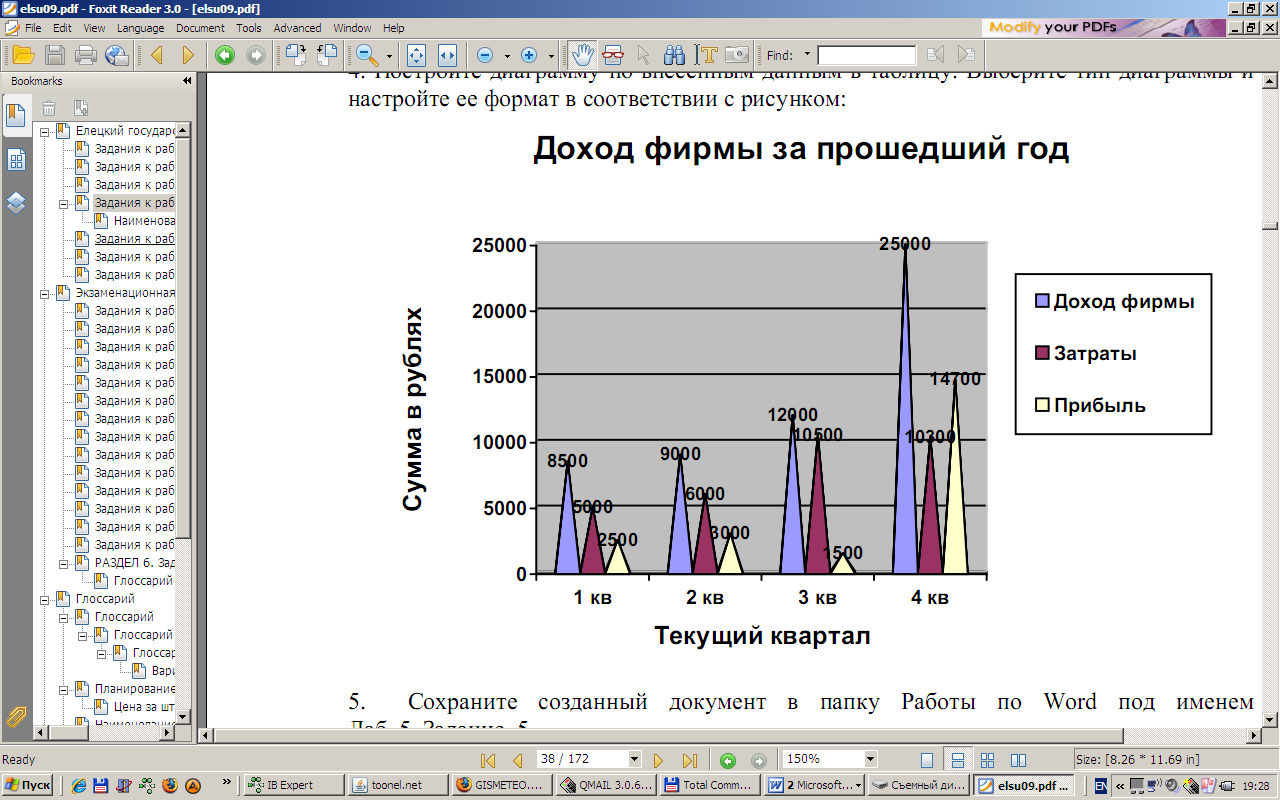Open the Bookmarks side panel tab icon
The width and height of the screenshot is (1280, 800).
point(17,115)
